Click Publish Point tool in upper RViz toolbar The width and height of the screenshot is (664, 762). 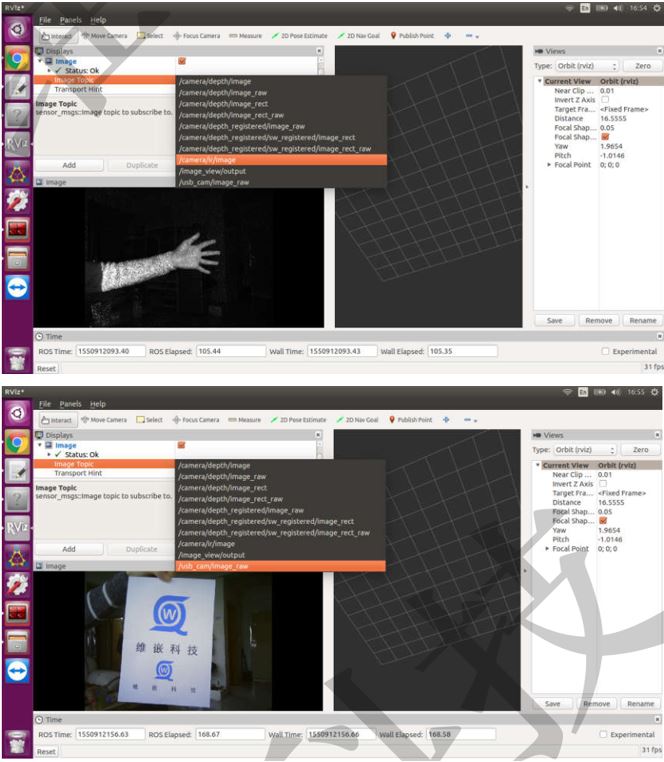click(411, 36)
